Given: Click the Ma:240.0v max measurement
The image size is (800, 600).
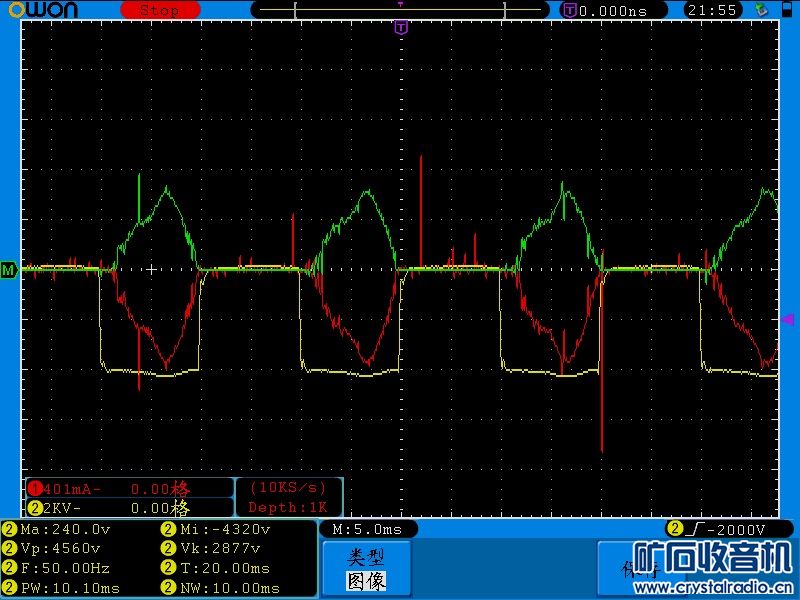Looking at the screenshot, I should 62,529.
